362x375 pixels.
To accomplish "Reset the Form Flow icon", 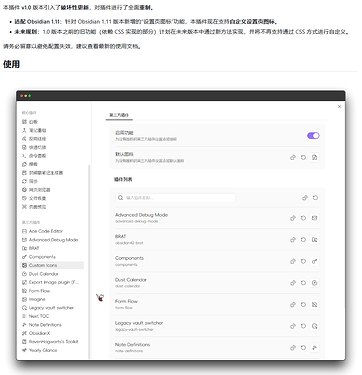I will (303, 305).
